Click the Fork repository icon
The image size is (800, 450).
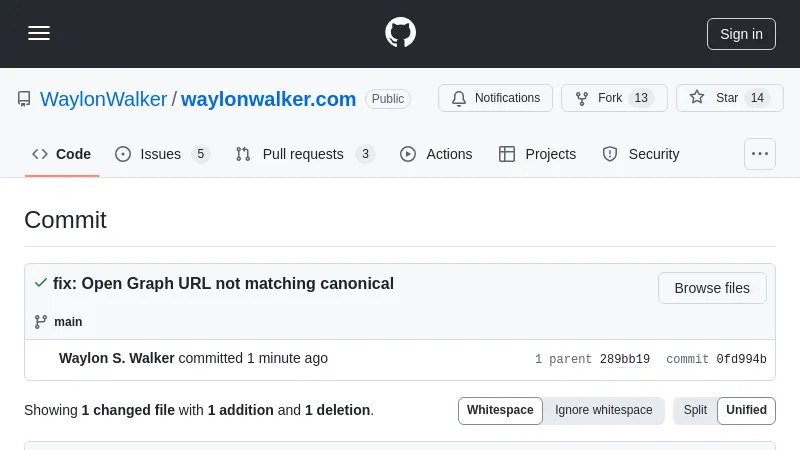pyautogui.click(x=582, y=98)
